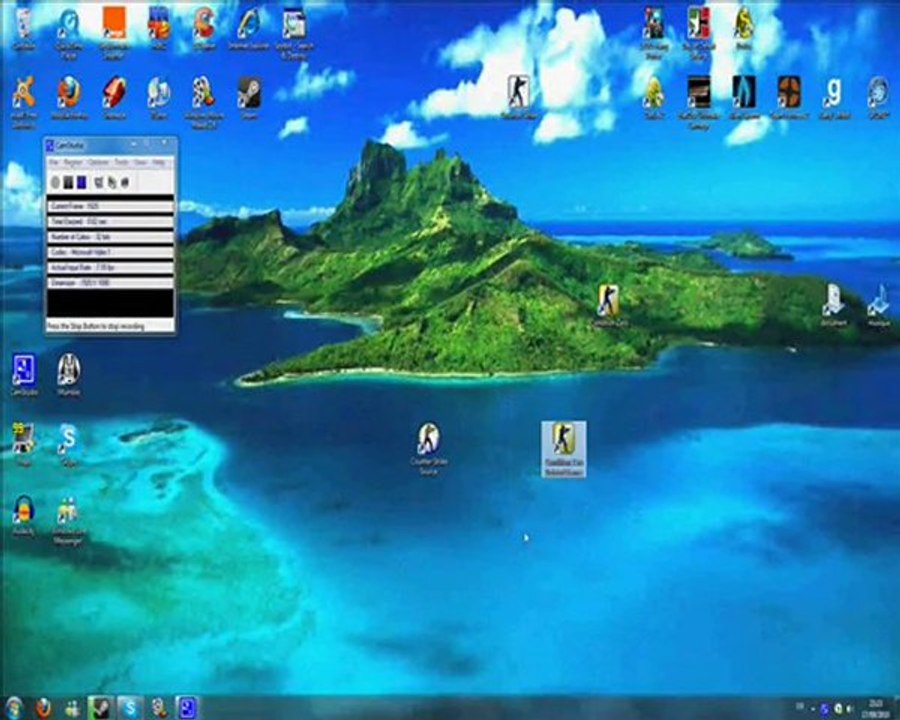
Task: Select the CamStudio desktop shortcut
Action: pyautogui.click(x=24, y=376)
